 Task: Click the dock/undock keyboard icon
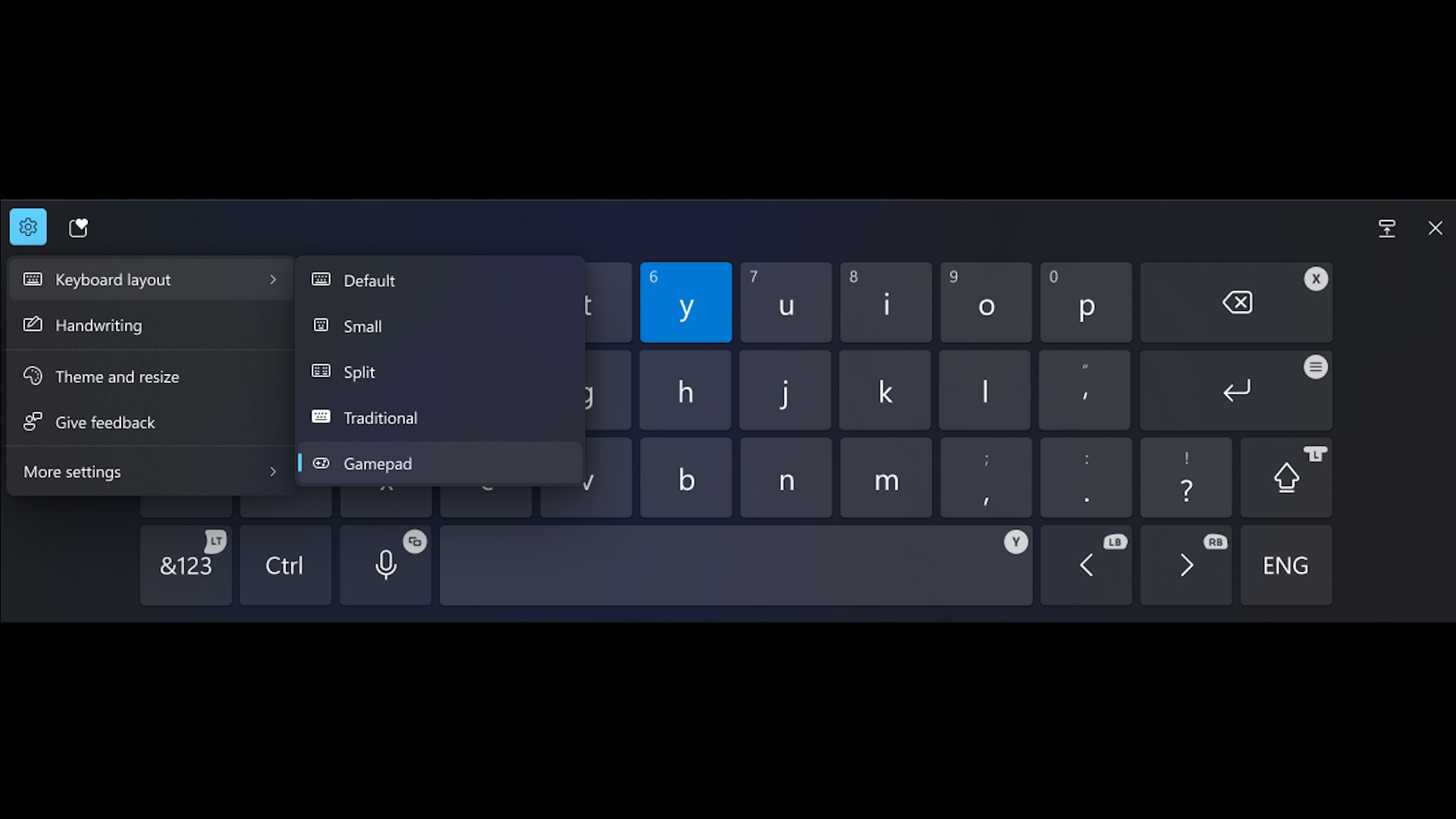coord(1388,228)
